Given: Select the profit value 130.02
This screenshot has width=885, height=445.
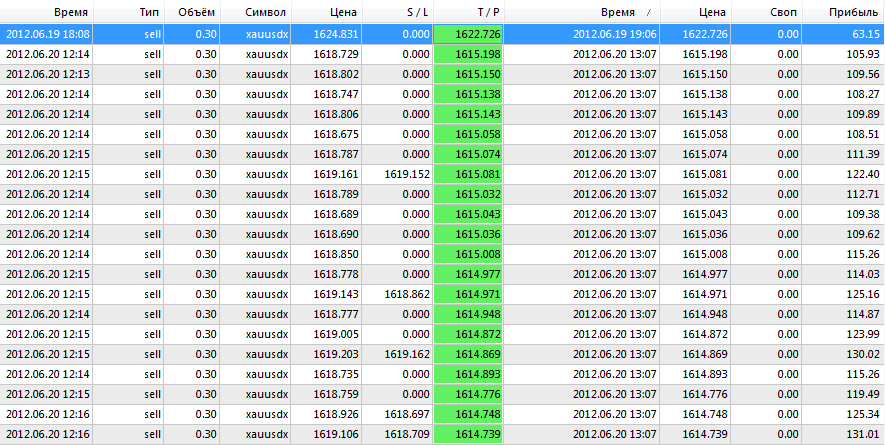Looking at the screenshot, I should (843, 354).
